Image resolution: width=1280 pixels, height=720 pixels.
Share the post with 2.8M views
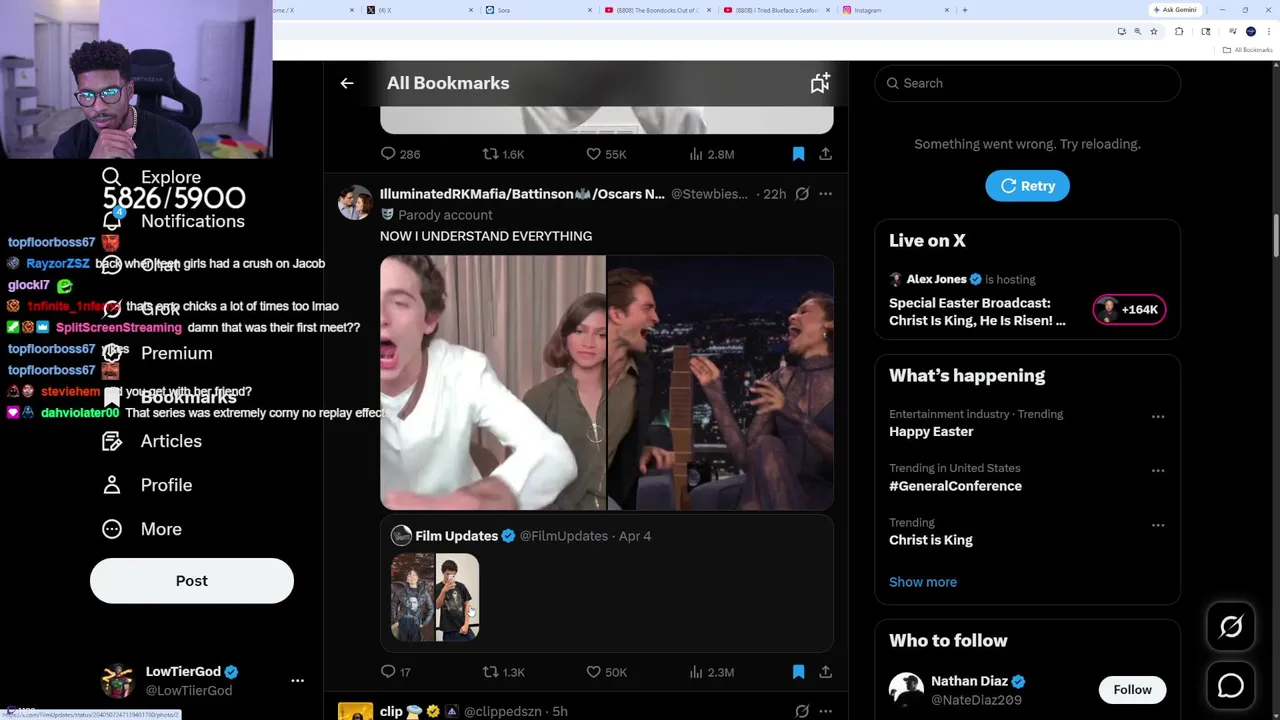[x=825, y=154]
